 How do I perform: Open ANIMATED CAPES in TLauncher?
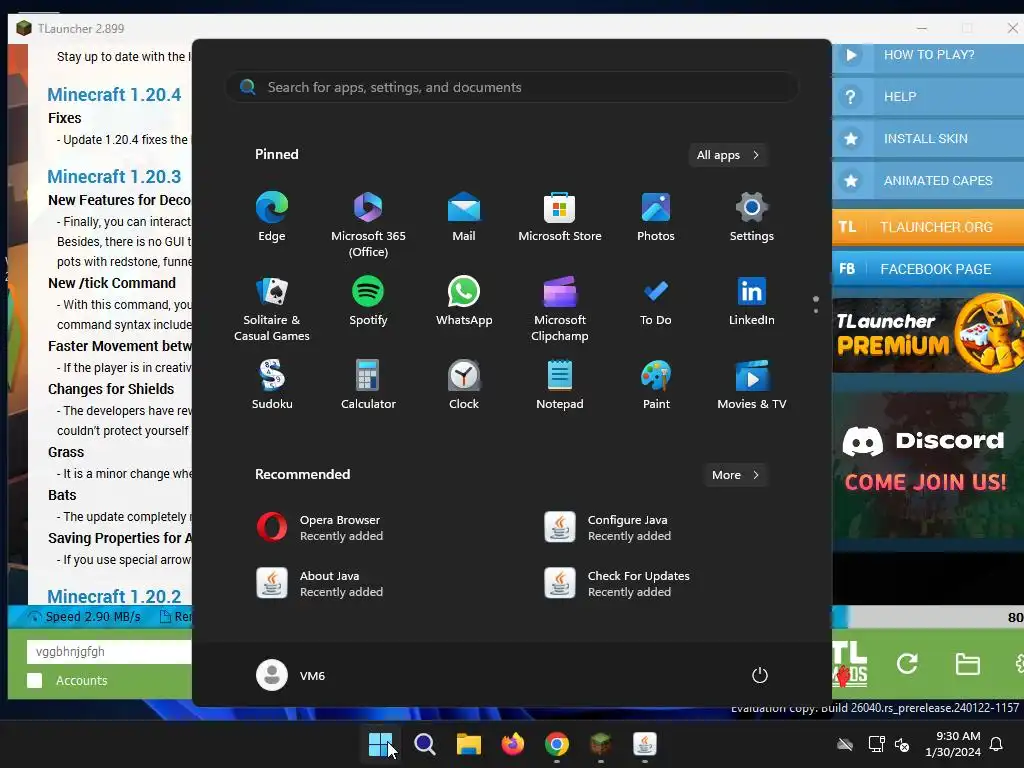point(928,180)
